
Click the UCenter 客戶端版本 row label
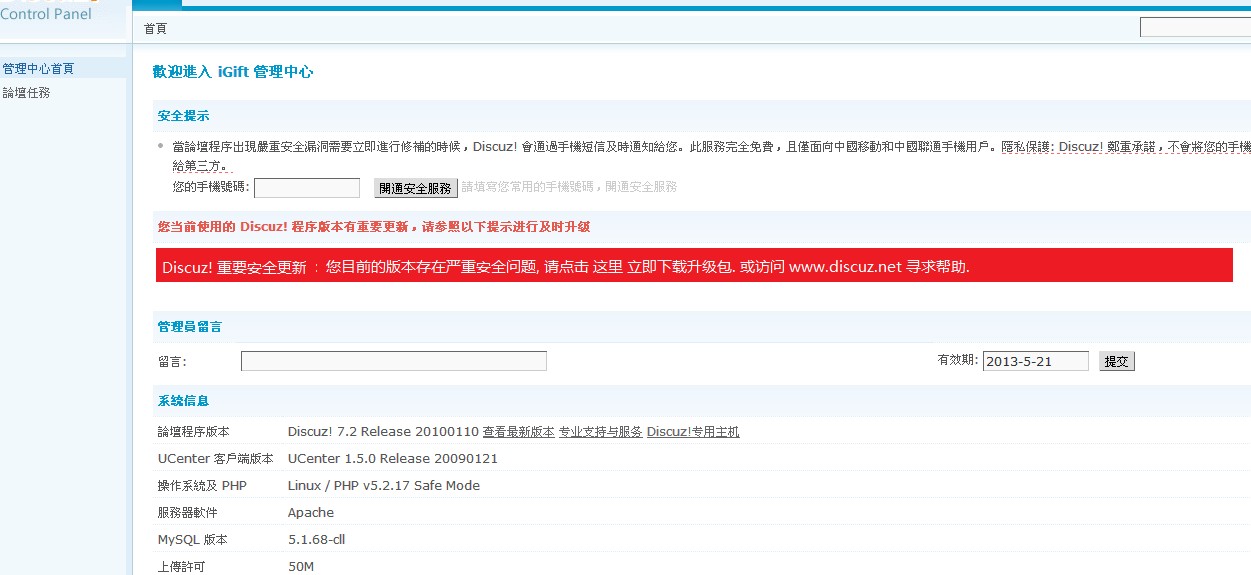tap(216, 459)
